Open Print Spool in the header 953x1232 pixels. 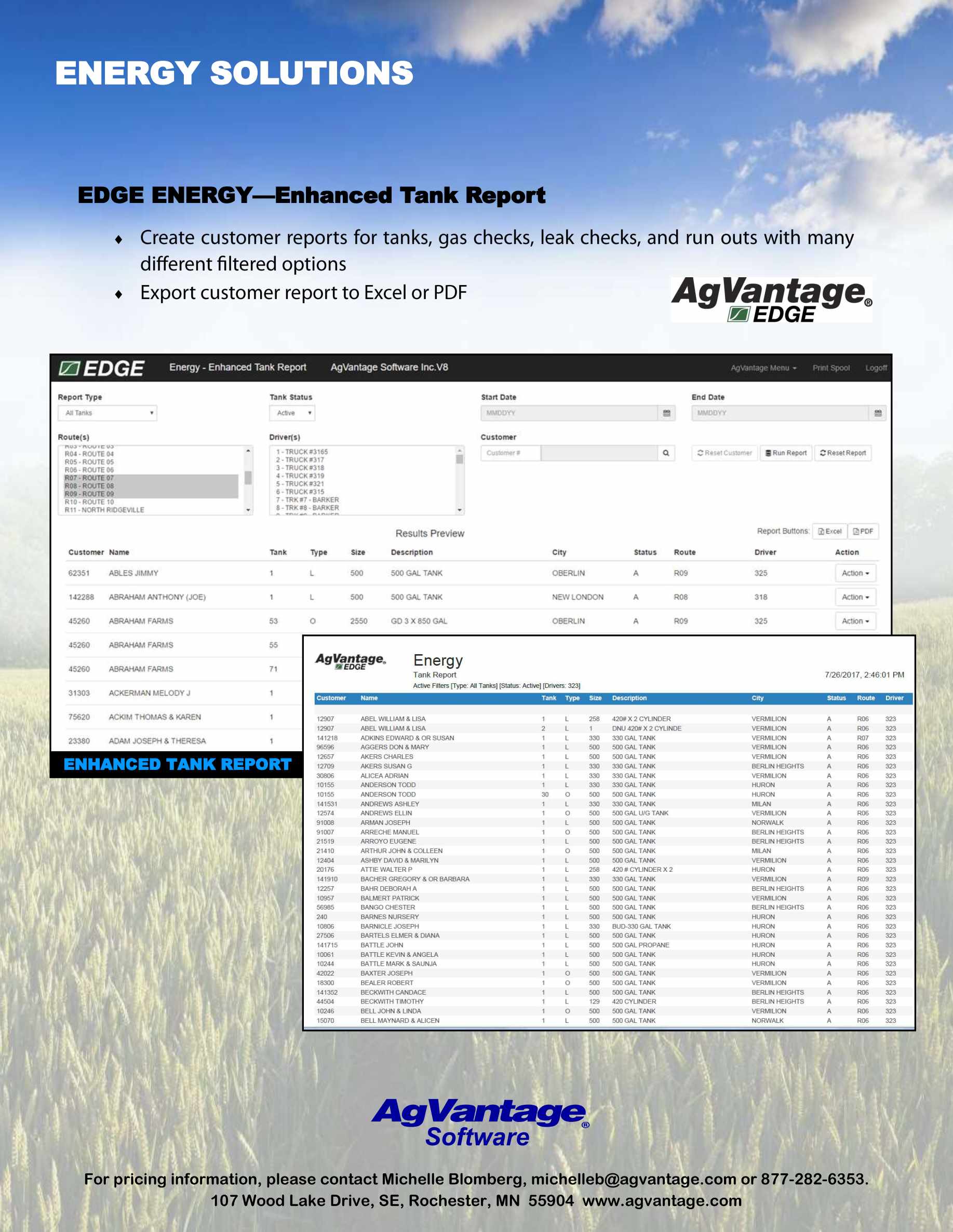point(830,368)
